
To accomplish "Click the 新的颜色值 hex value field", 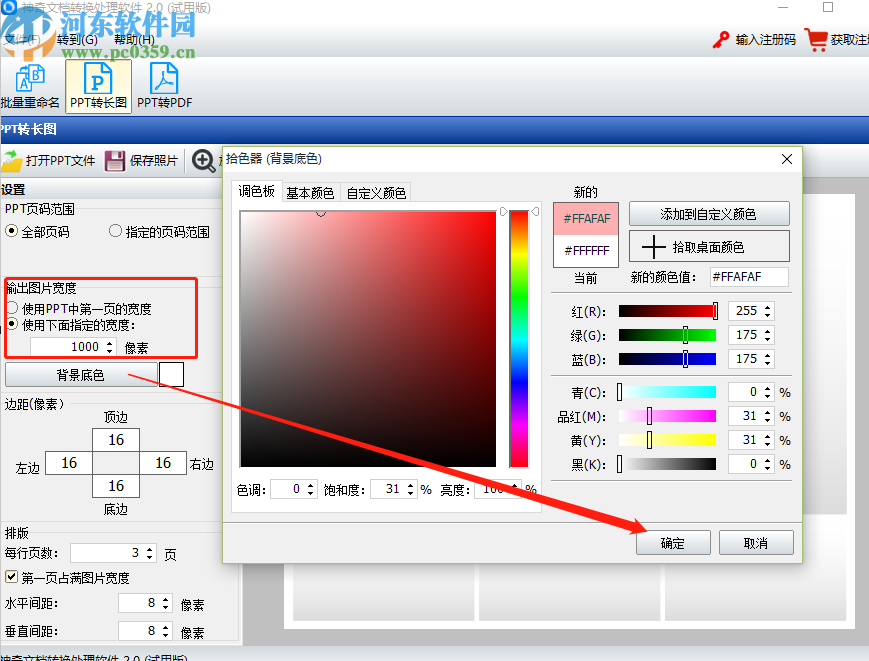I will tap(748, 276).
